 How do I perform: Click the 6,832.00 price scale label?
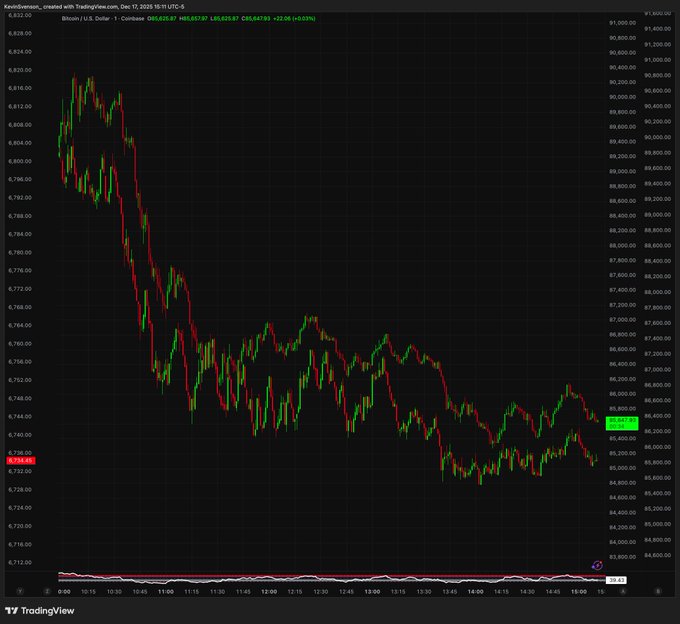(x=20, y=15)
